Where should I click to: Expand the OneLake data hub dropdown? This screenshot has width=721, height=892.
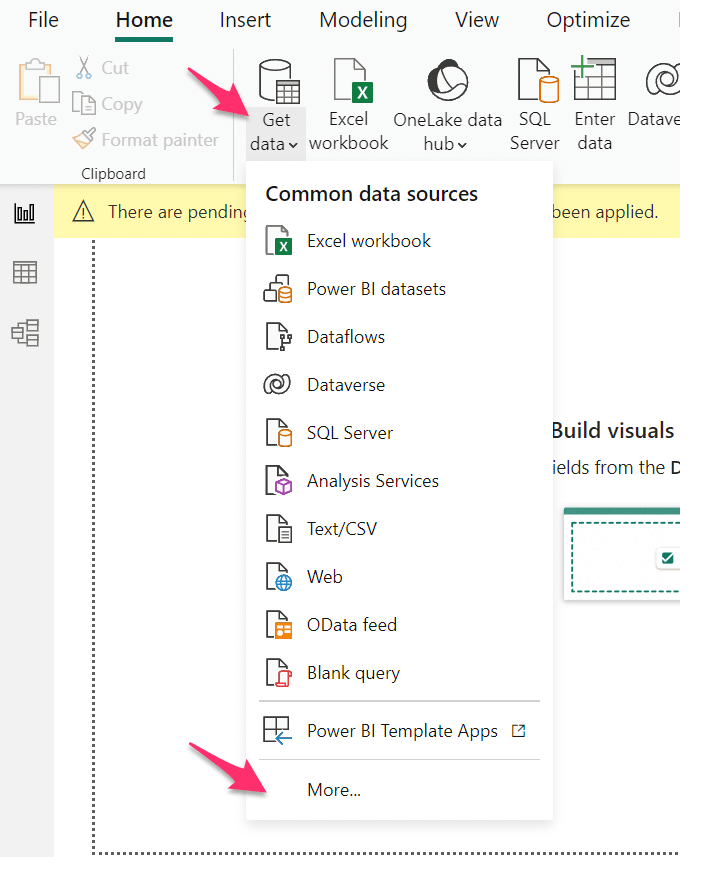(462, 145)
